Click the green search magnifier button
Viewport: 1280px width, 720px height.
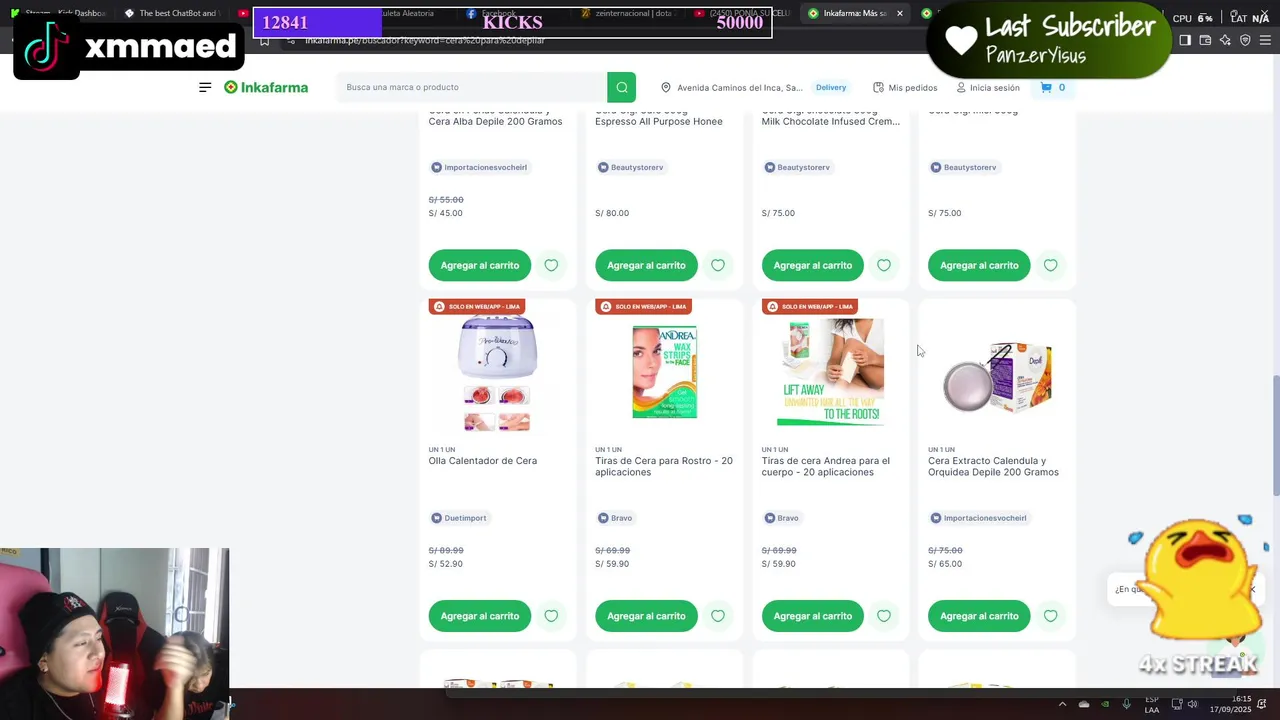coord(621,87)
